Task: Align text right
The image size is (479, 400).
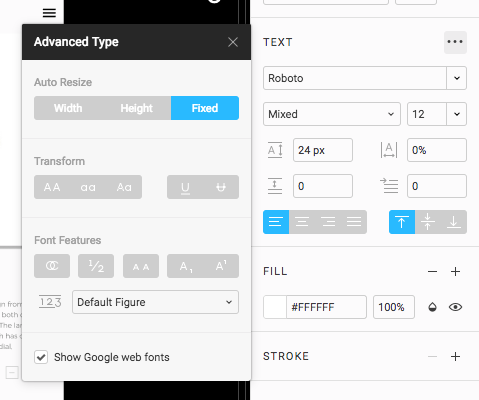Action: tap(328, 222)
